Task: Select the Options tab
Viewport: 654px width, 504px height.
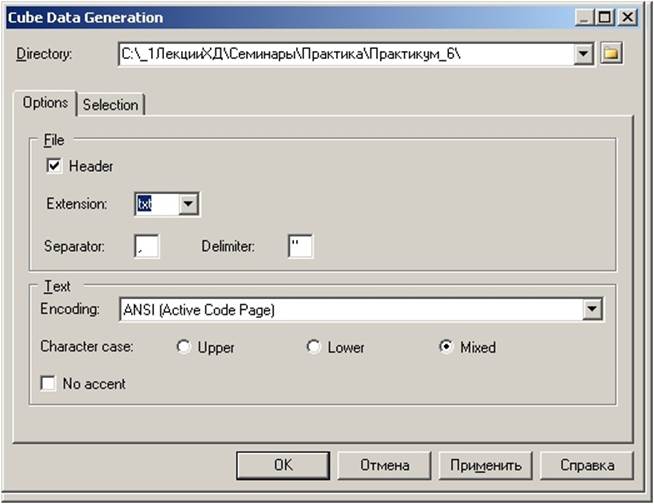Action: pos(45,103)
